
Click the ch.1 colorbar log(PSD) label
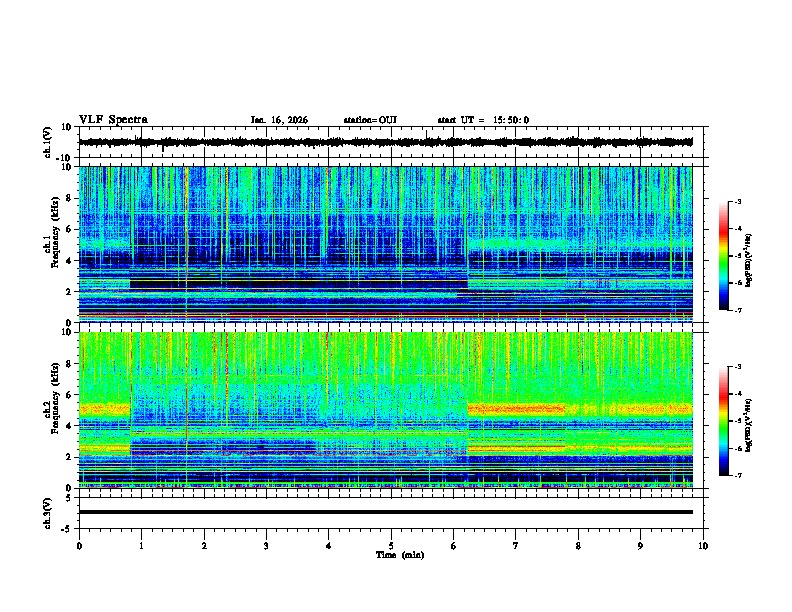pos(748,260)
